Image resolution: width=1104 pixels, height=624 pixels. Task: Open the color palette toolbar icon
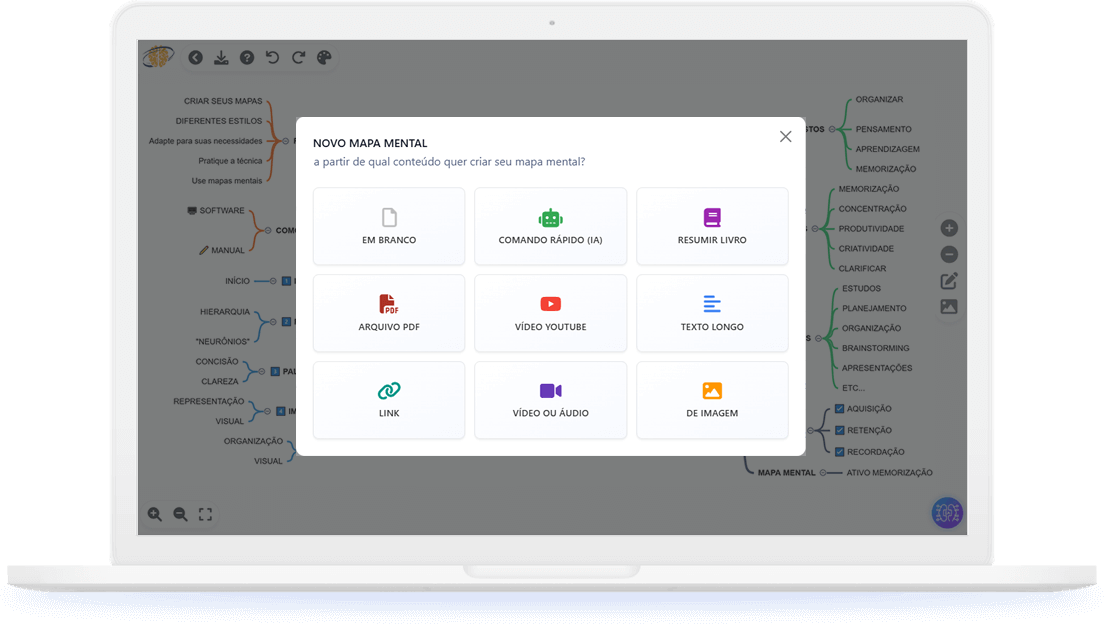(x=324, y=57)
